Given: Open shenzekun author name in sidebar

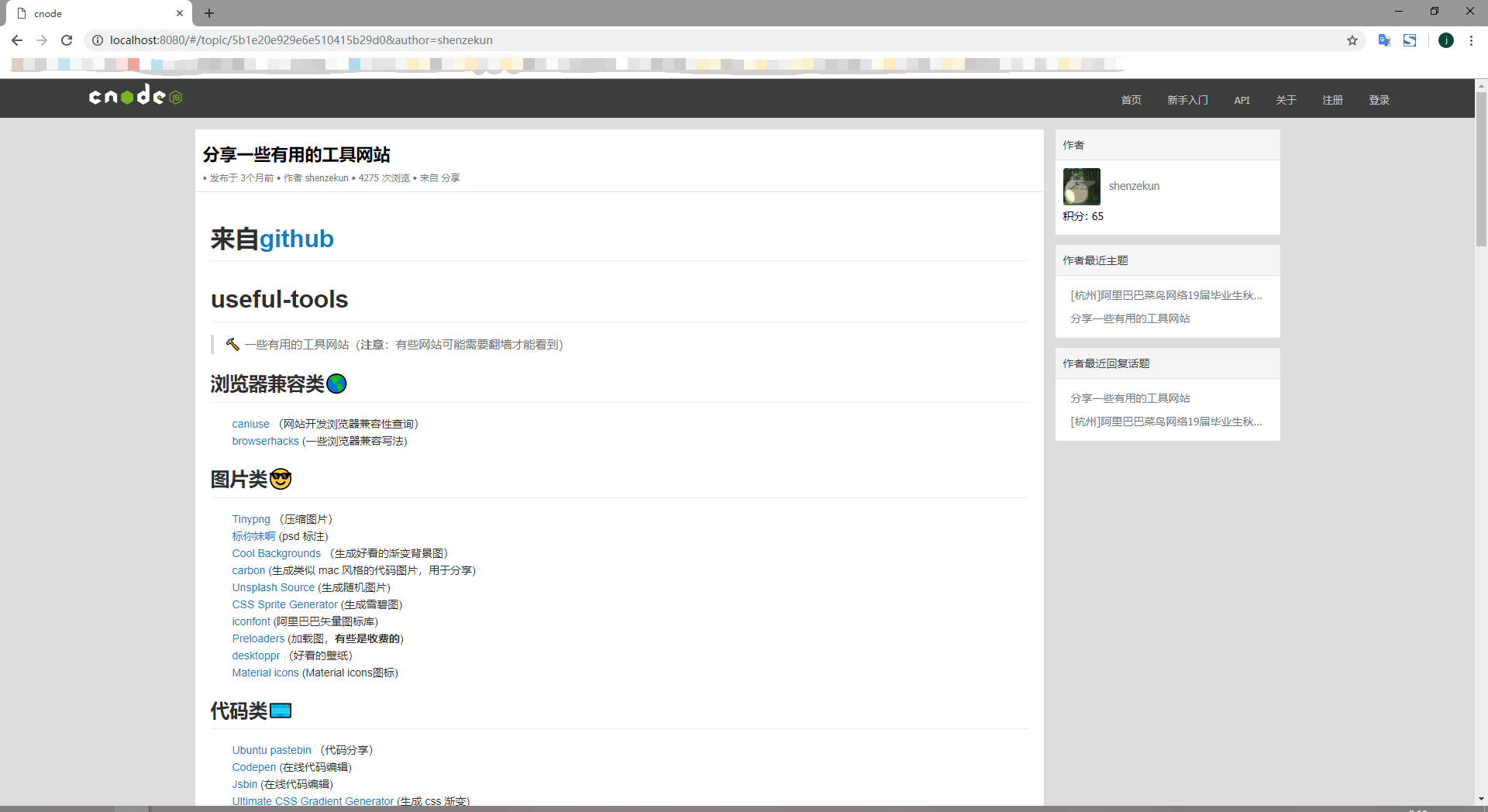Looking at the screenshot, I should [x=1134, y=186].
